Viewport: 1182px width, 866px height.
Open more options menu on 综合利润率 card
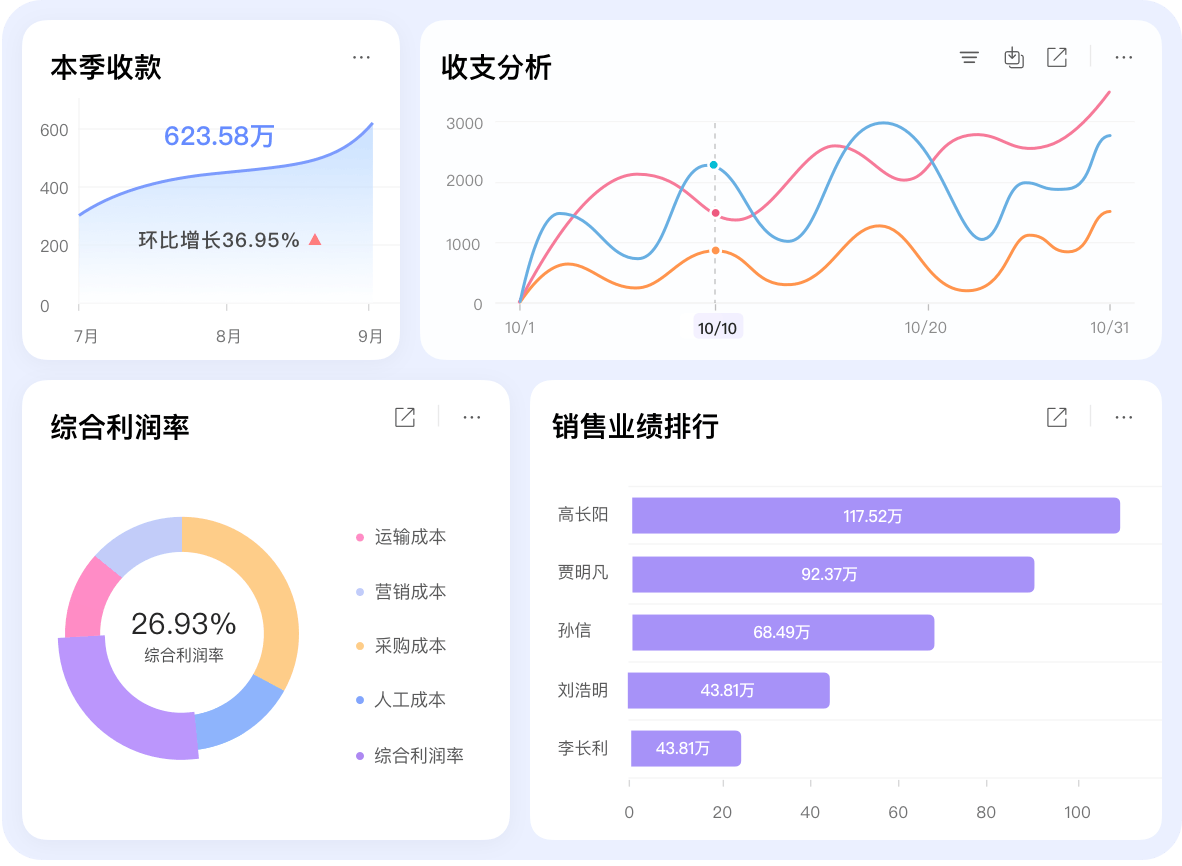pyautogui.click(x=471, y=417)
